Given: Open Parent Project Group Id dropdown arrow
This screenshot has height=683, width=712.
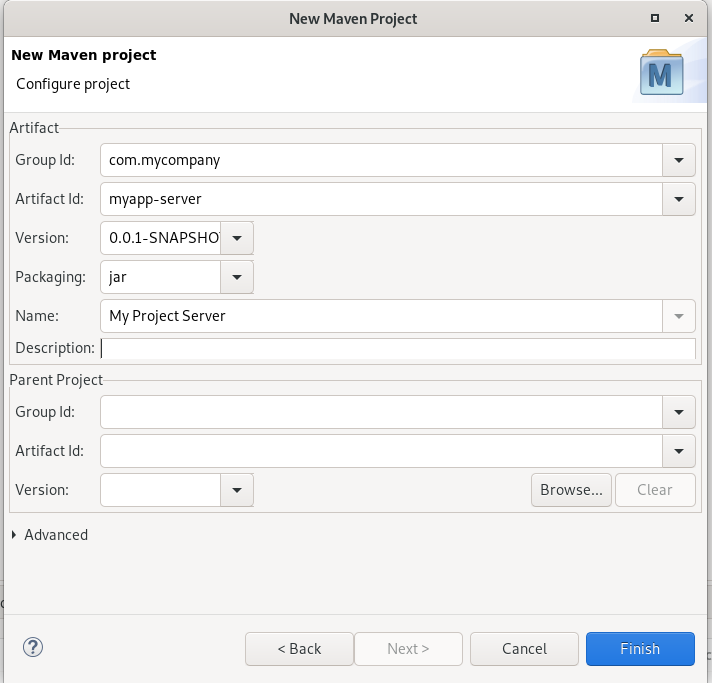Looking at the screenshot, I should click(679, 412).
